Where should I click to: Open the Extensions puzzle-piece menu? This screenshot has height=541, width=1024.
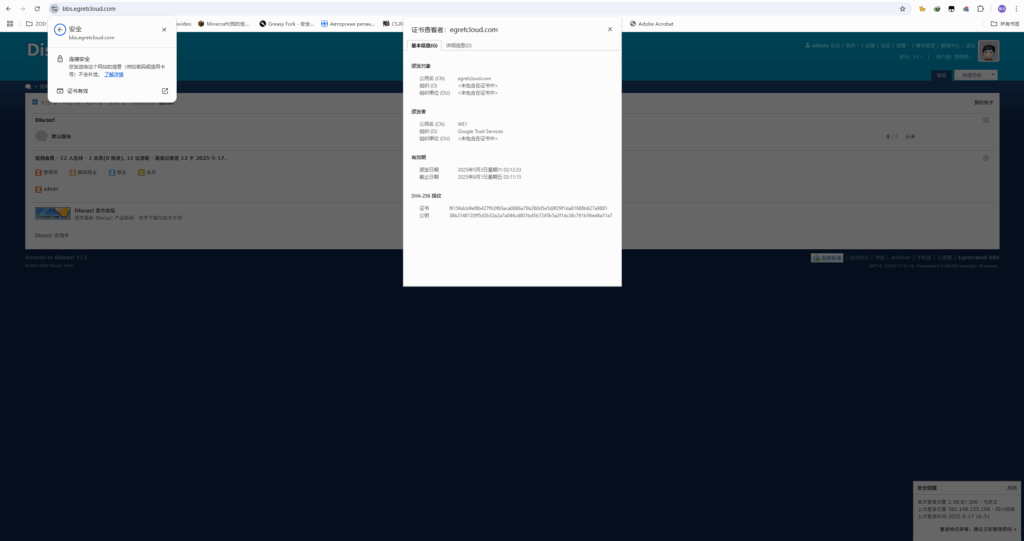[x=980, y=8]
